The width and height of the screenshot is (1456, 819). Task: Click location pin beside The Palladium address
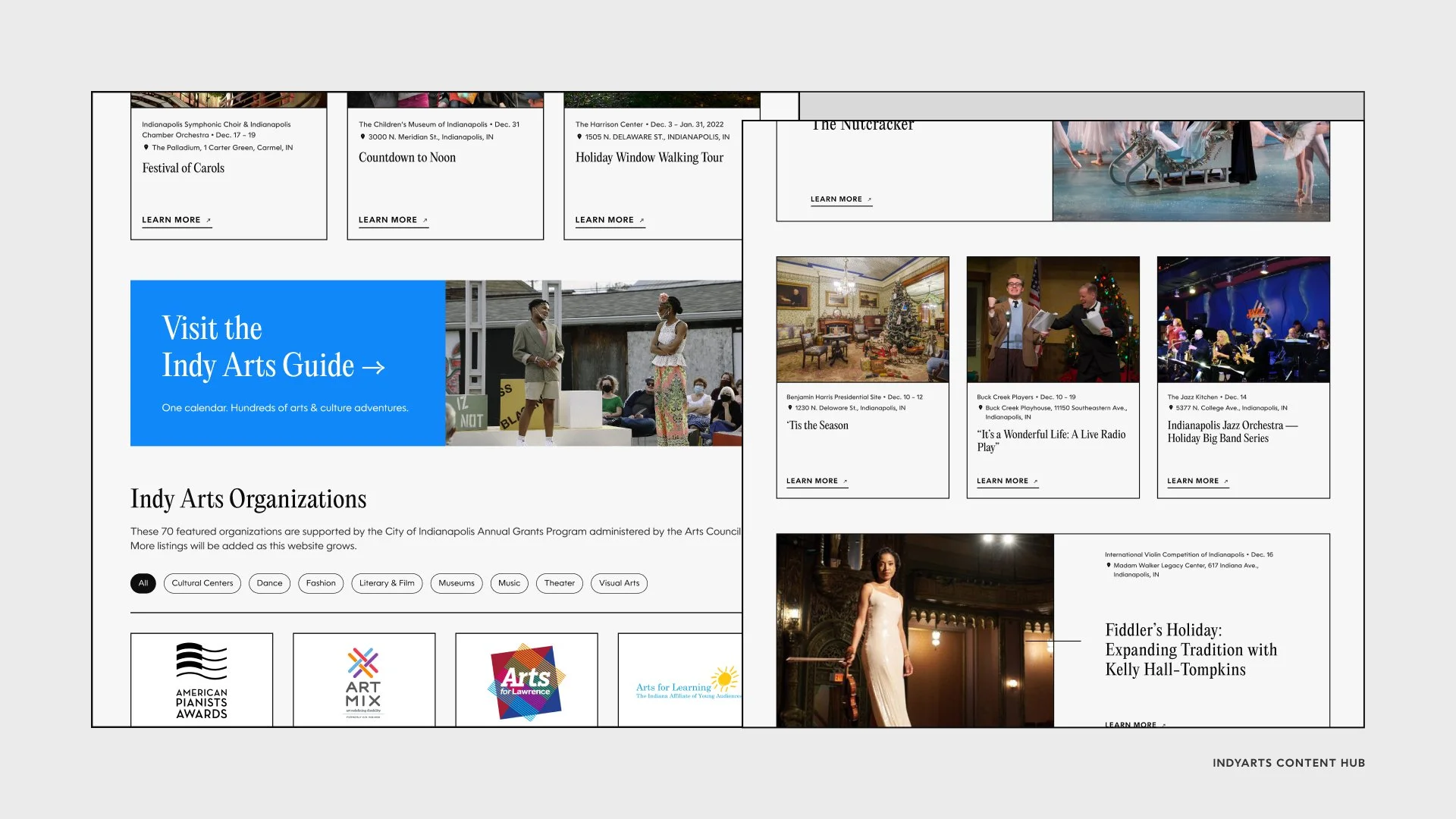point(146,147)
